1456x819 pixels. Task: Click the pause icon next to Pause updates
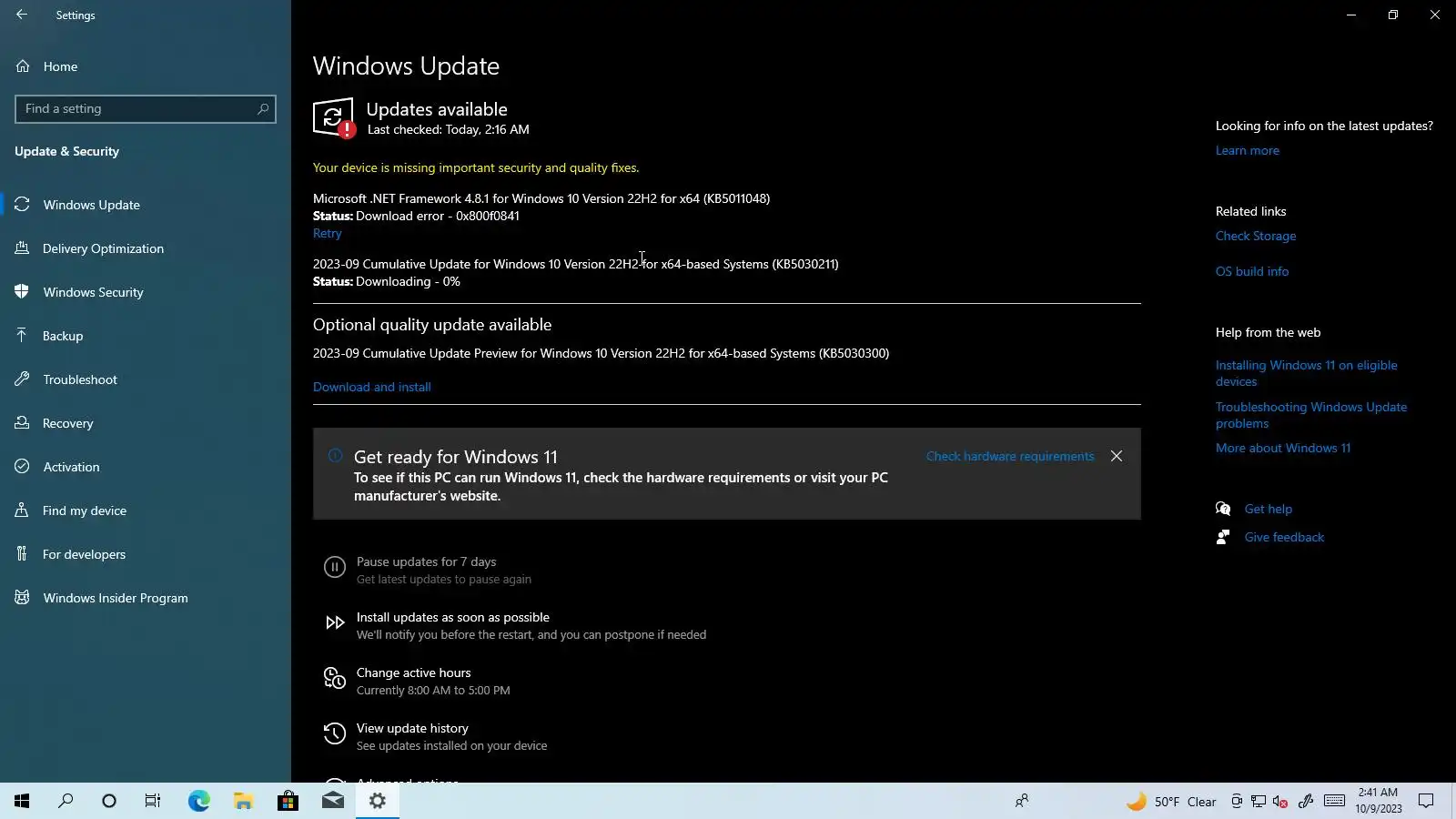click(x=335, y=569)
